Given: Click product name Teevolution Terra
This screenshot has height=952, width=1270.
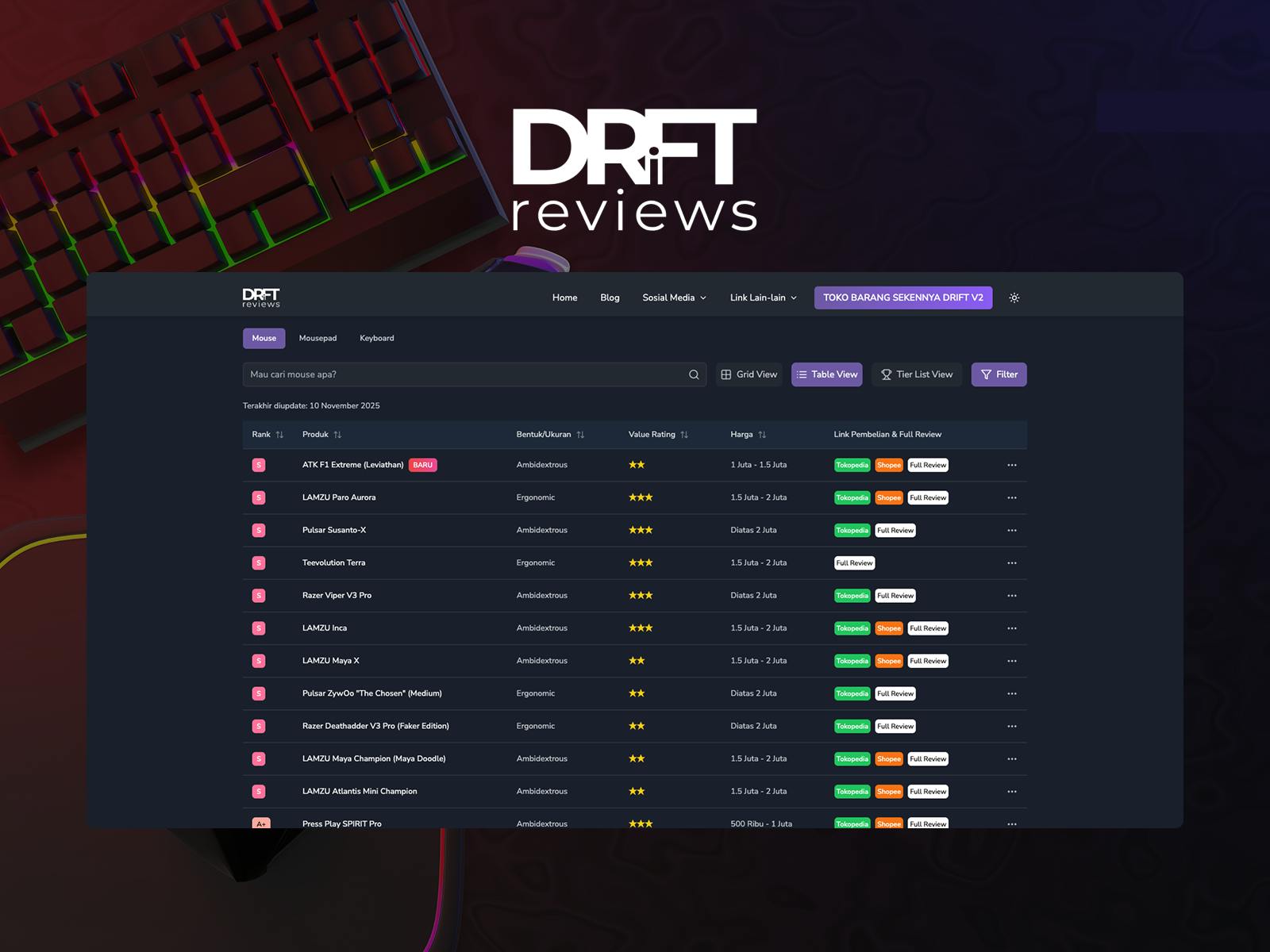Looking at the screenshot, I should [x=333, y=562].
